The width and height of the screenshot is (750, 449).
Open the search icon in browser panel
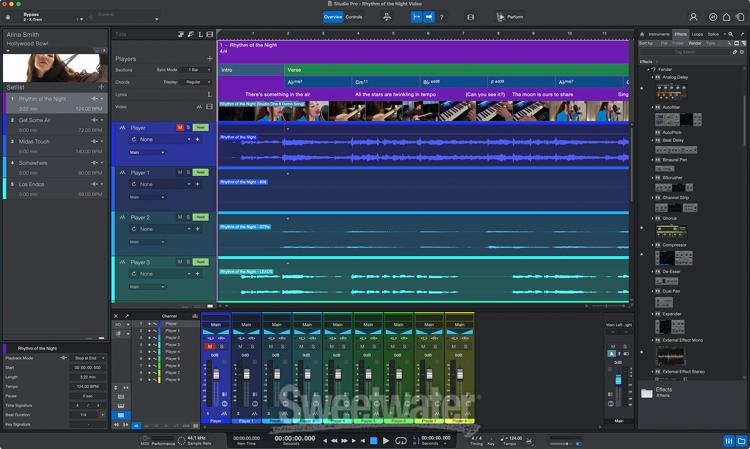coord(731,34)
